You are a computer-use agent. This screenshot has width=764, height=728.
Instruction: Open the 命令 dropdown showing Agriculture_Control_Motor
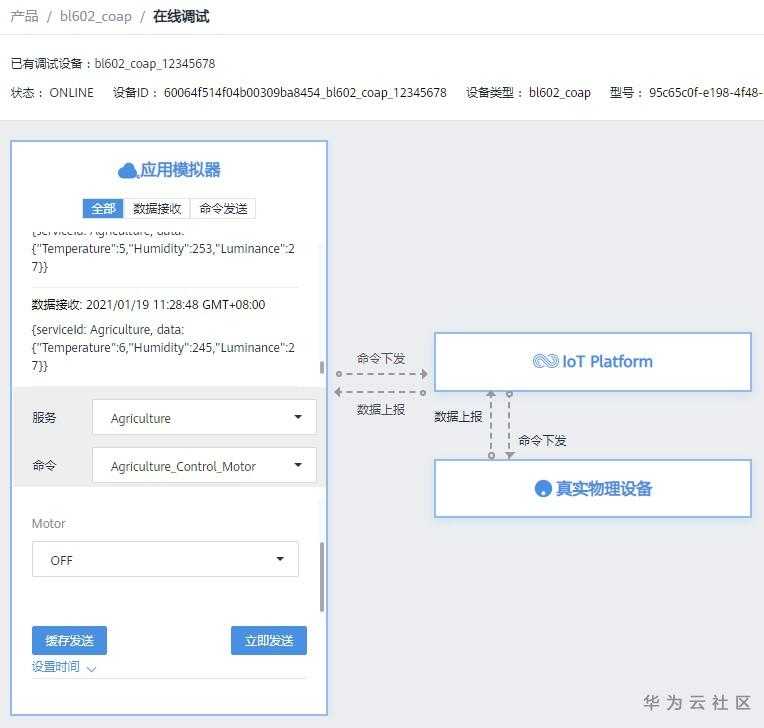point(204,465)
